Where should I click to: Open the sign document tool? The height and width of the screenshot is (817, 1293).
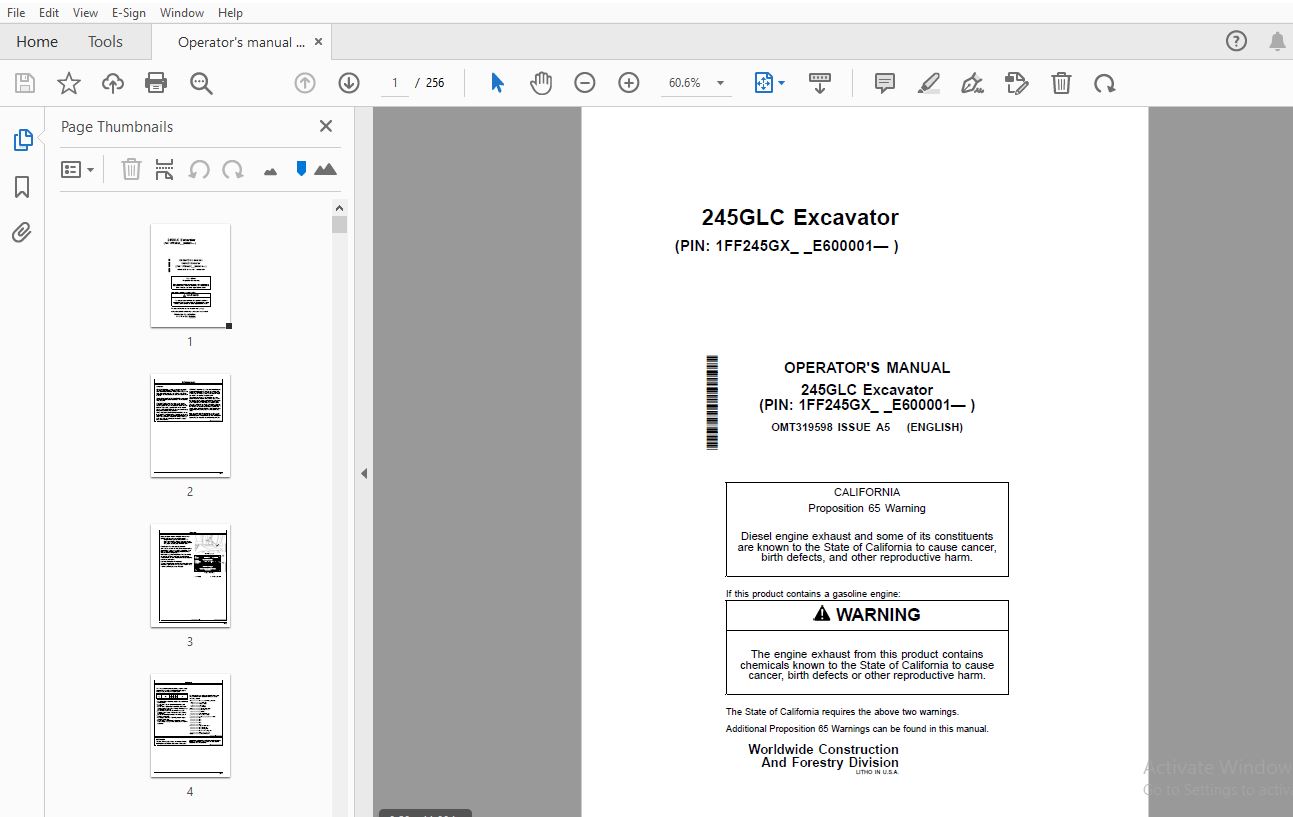click(973, 83)
